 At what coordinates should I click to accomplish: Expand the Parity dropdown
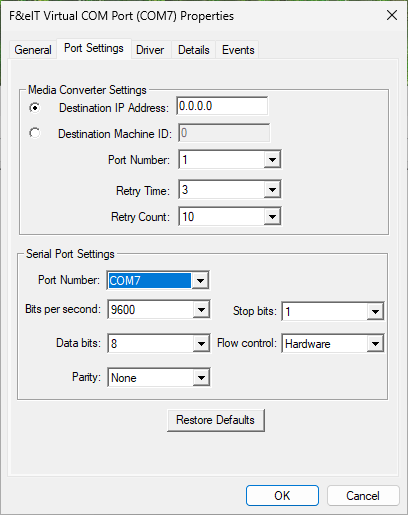(159, 377)
